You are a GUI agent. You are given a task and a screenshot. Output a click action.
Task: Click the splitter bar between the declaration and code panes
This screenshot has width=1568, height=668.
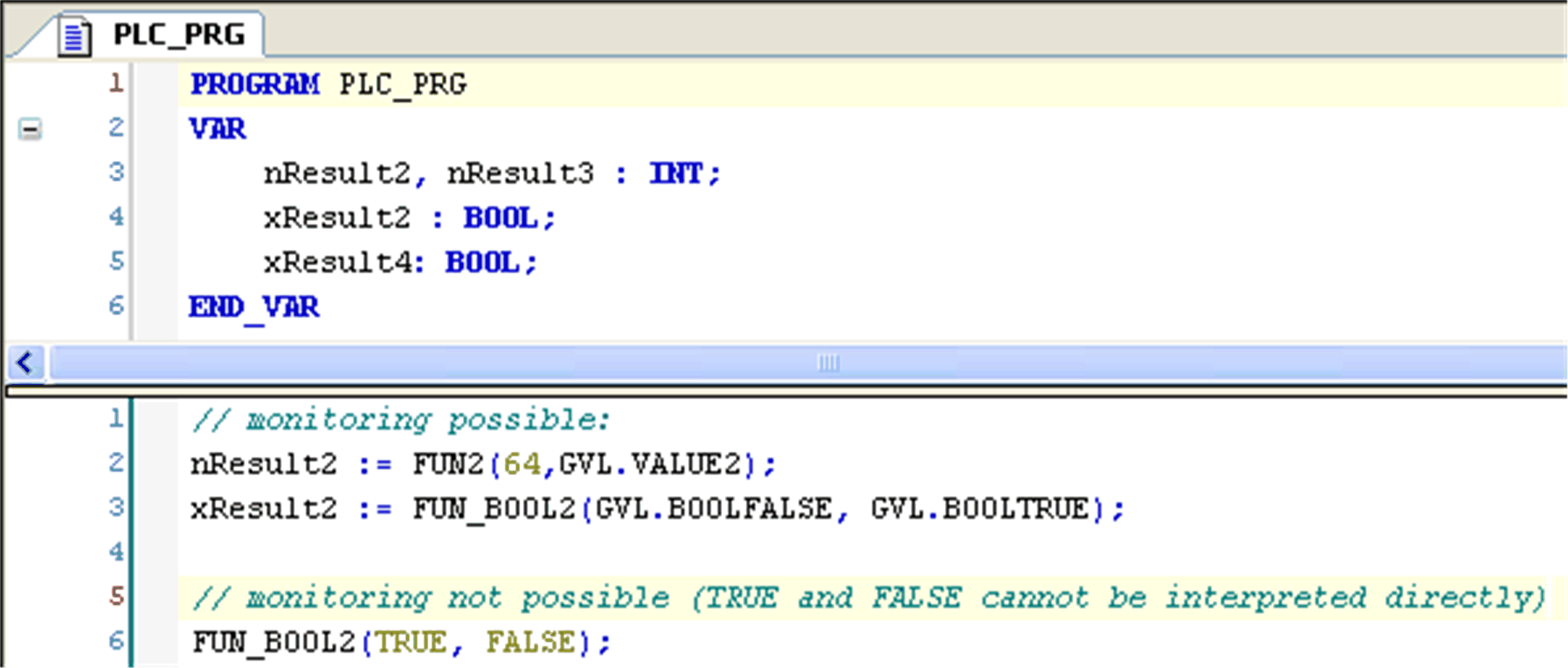click(784, 391)
